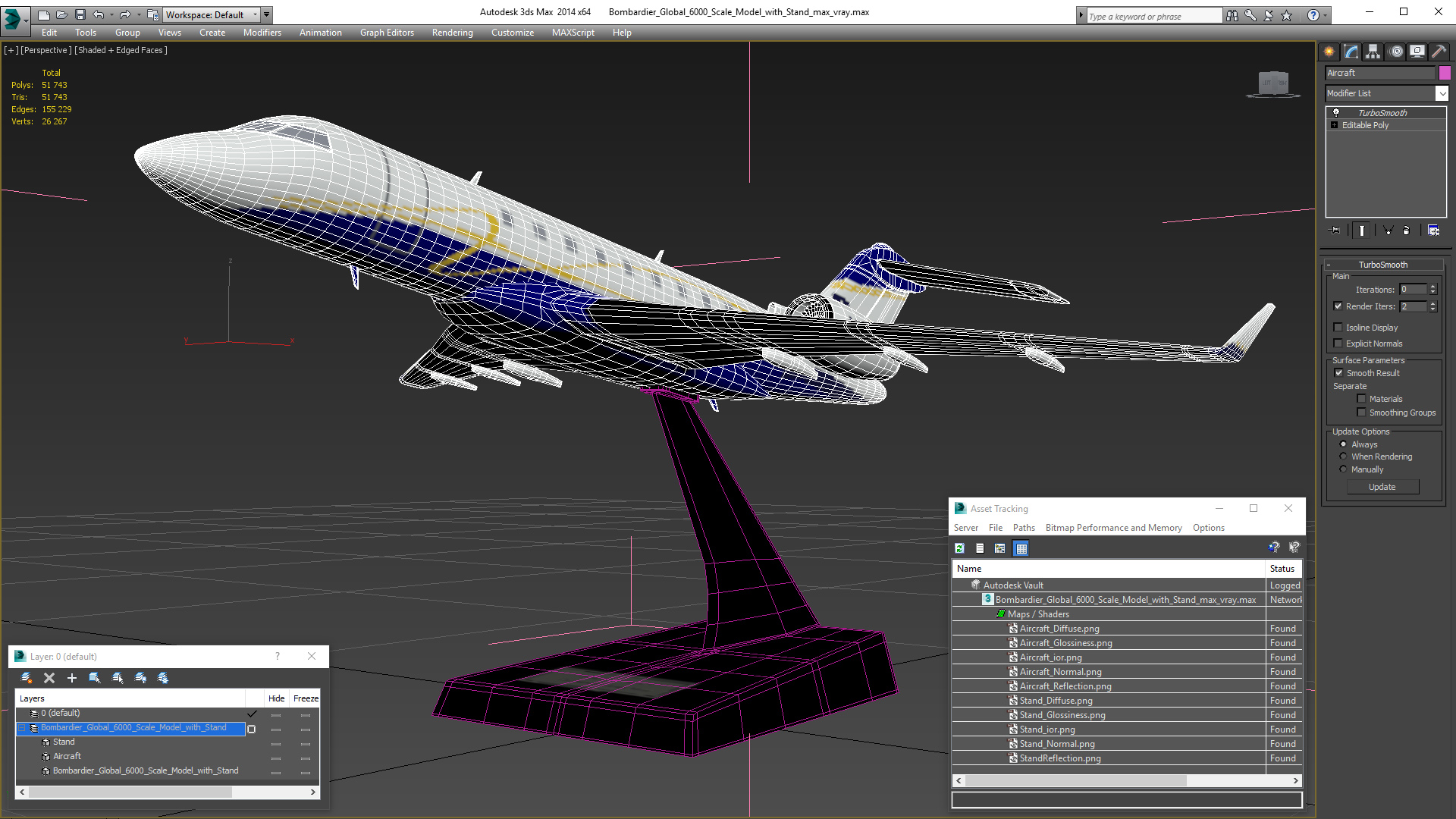1456x819 pixels.
Task: Select highlighted objects and layers icon
Action: [95, 678]
